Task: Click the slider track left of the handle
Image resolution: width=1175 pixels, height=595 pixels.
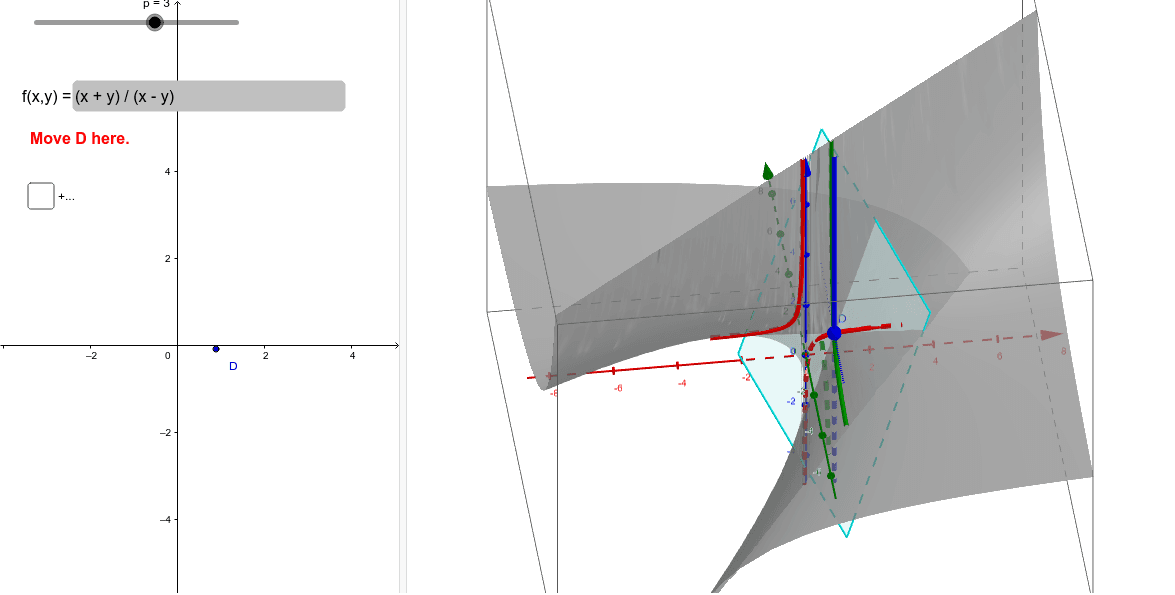Action: [x=90, y=21]
